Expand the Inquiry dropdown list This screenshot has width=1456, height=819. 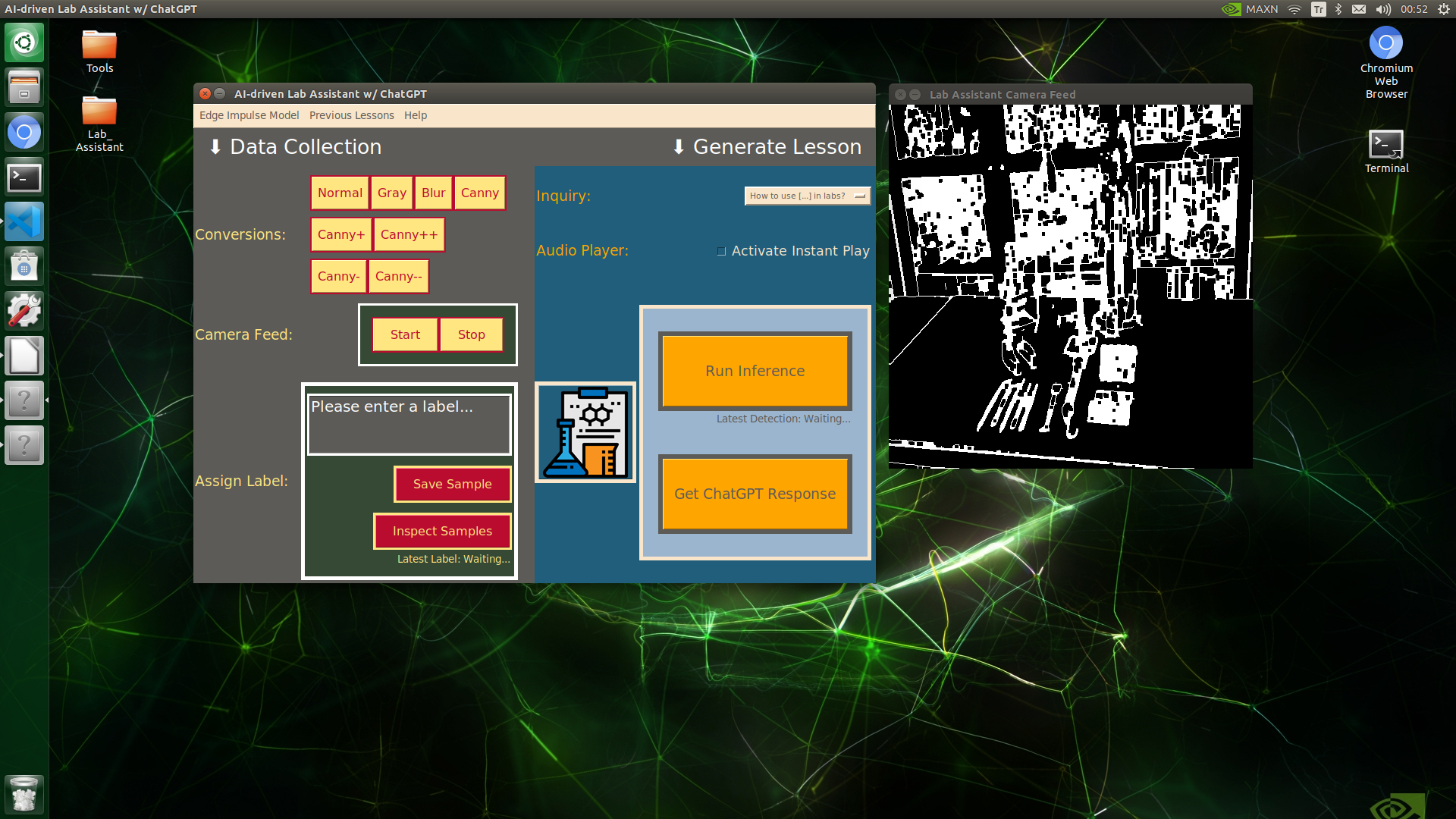tap(807, 196)
